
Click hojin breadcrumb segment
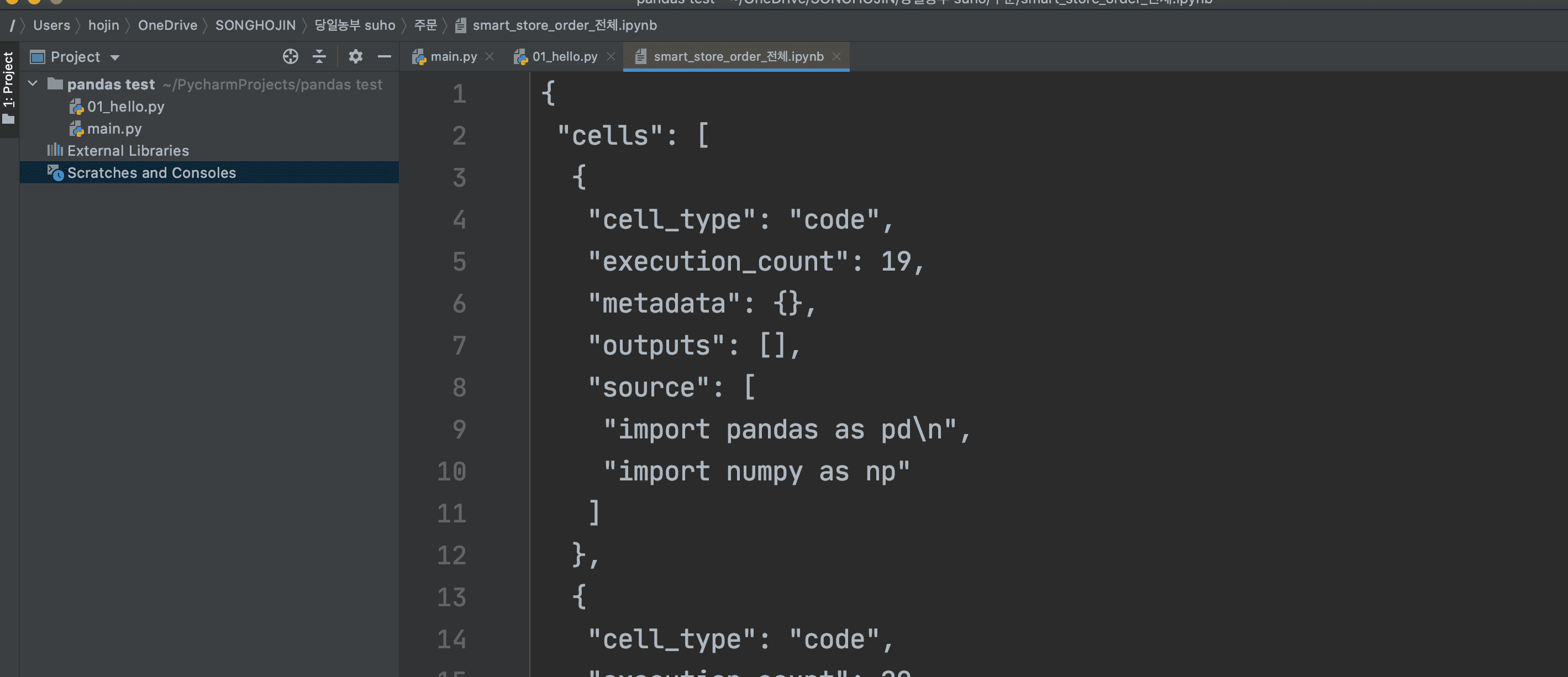(103, 25)
